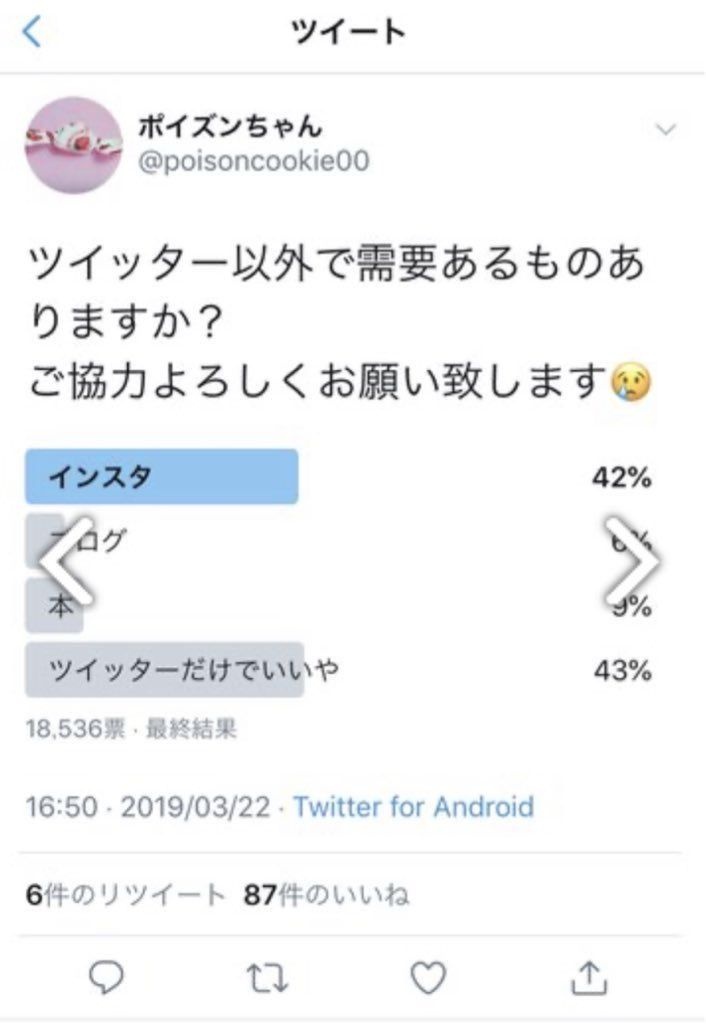Go to next image with right arrow
This screenshot has height=1024, width=706.
[634, 562]
